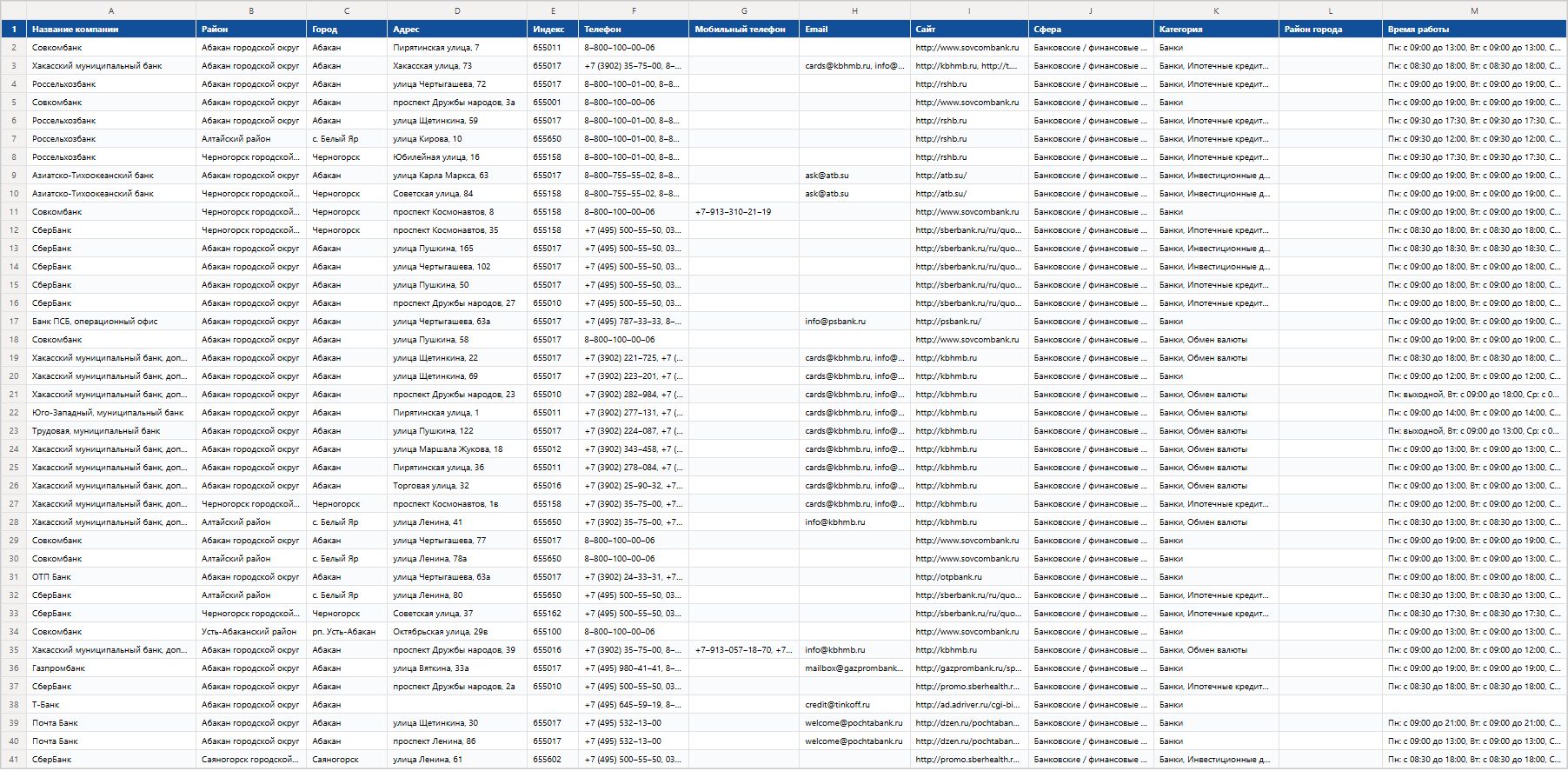Click the address "улица Пушкина, 165"
The width and height of the screenshot is (1568, 784).
(x=457, y=249)
